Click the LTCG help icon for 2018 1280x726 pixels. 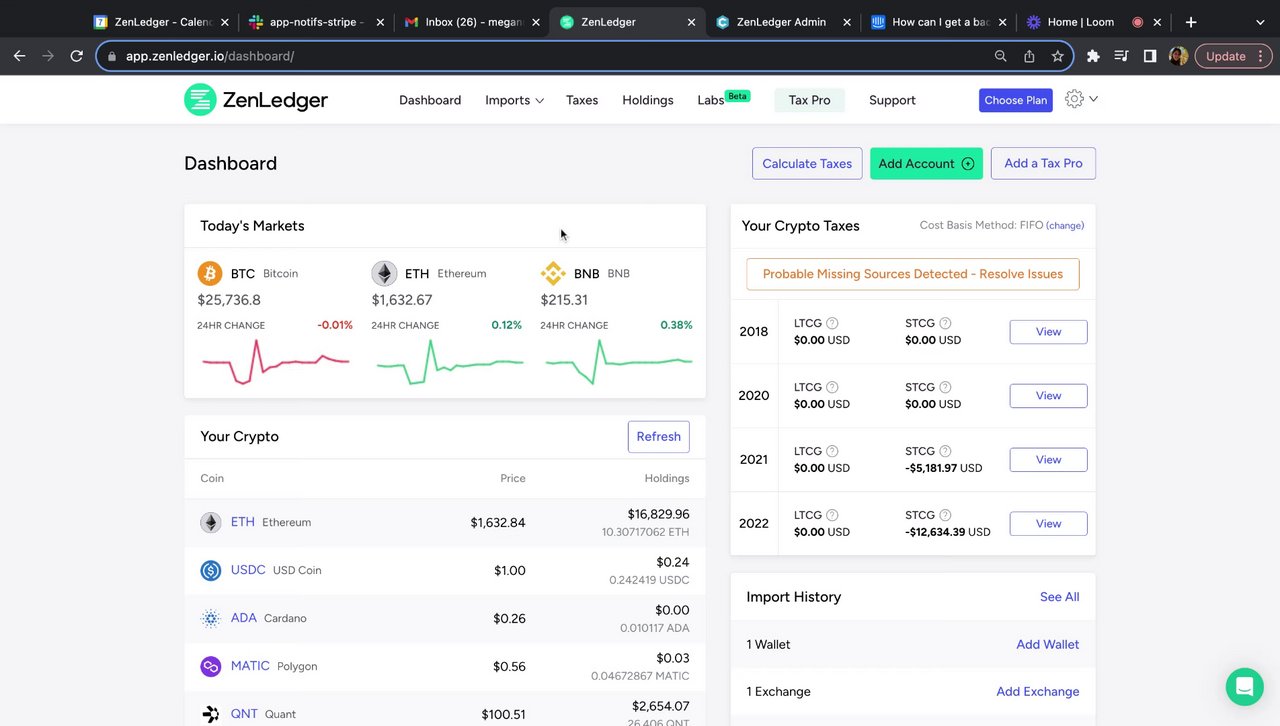[x=832, y=323]
